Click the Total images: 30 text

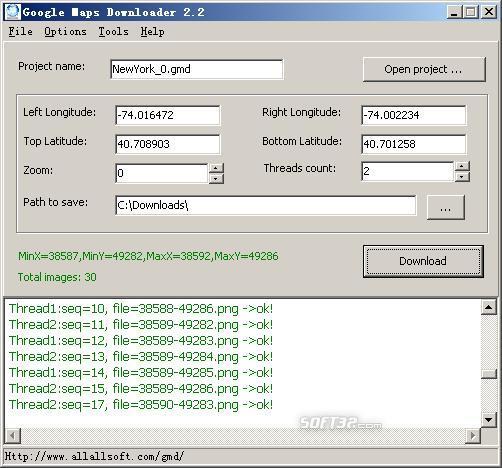pyautogui.click(x=57, y=277)
